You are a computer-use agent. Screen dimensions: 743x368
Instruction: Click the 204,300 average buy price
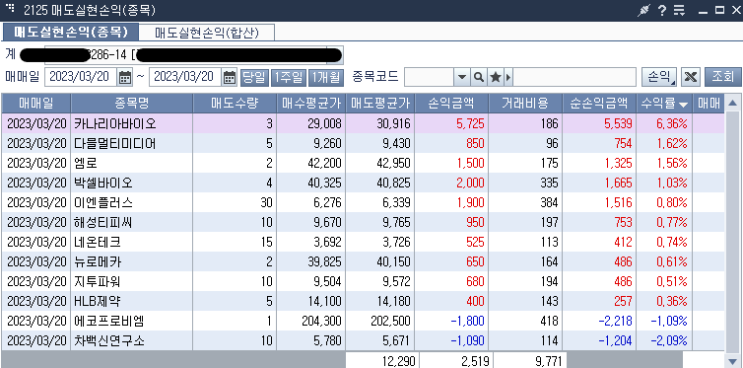click(321, 321)
